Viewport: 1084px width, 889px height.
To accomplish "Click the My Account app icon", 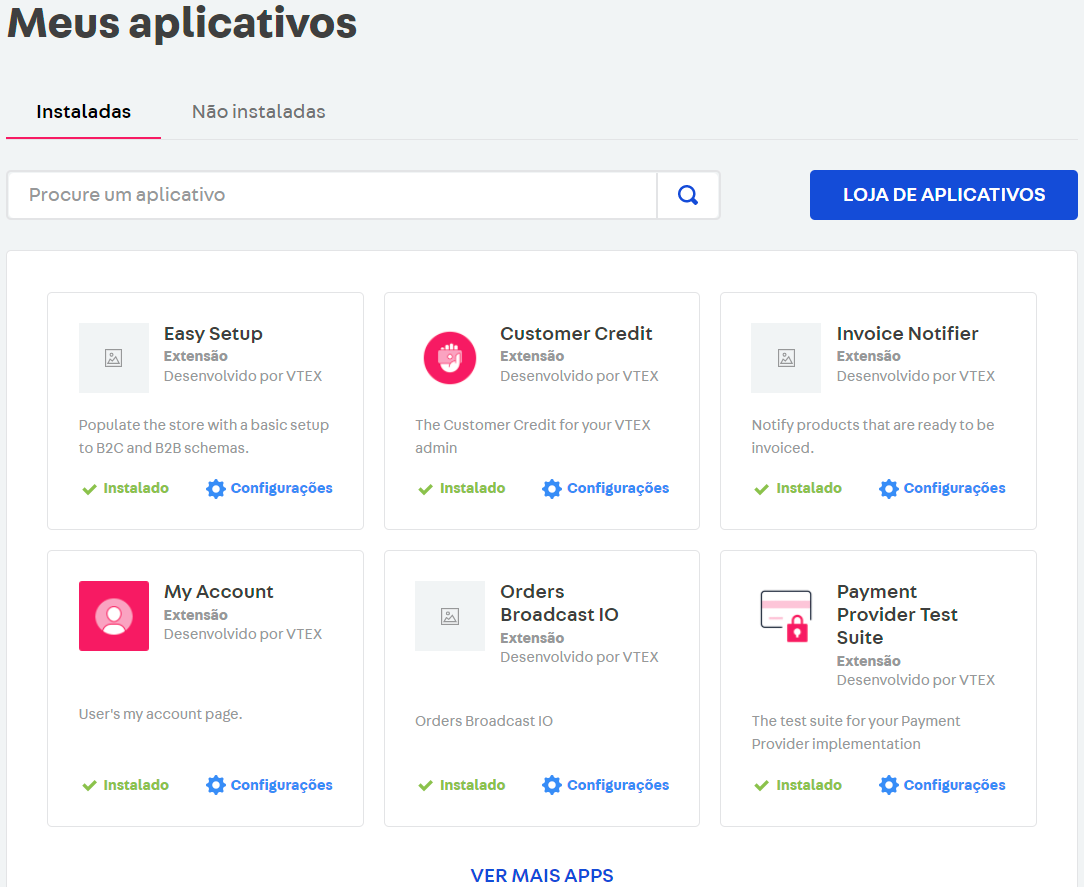I will click(x=114, y=616).
